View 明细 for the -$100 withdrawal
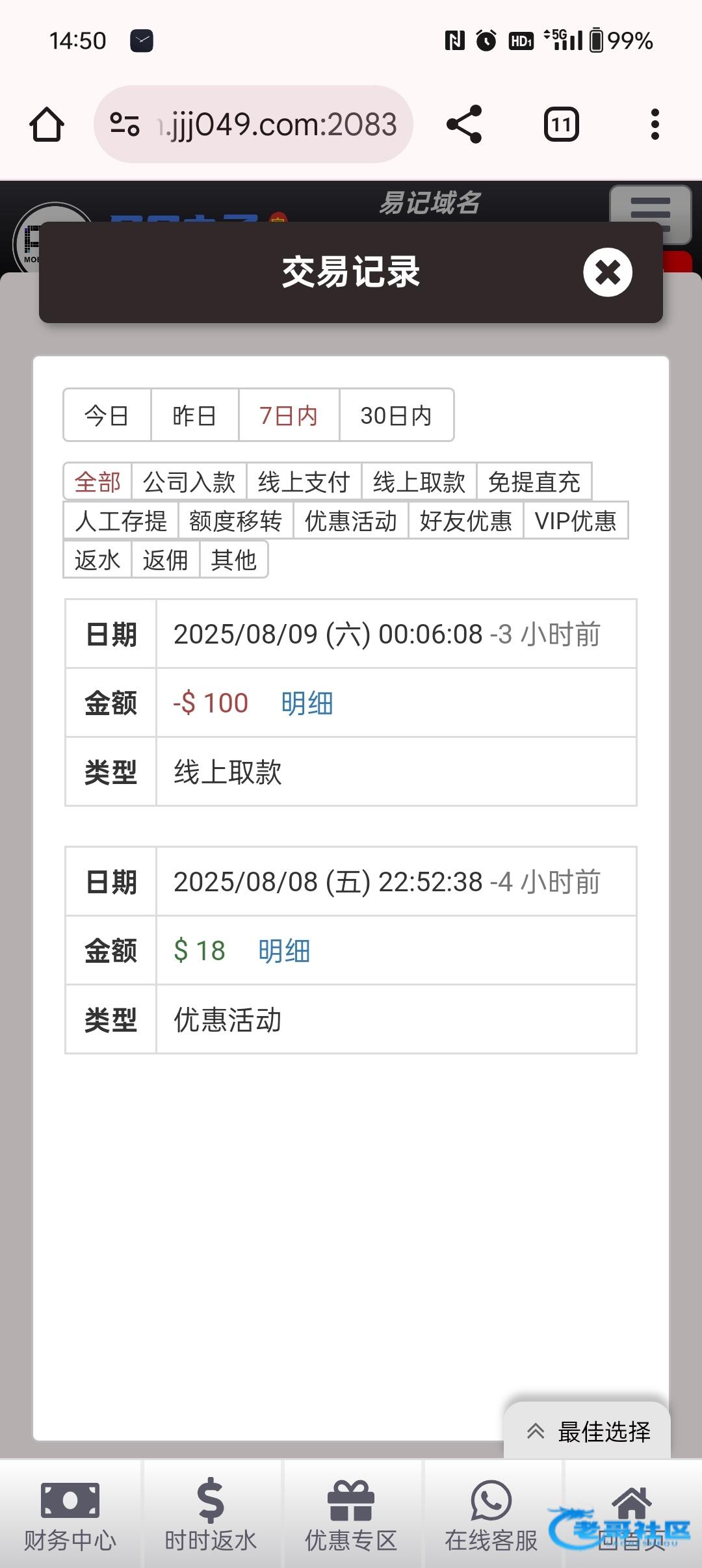This screenshot has width=702, height=1568. [x=307, y=703]
